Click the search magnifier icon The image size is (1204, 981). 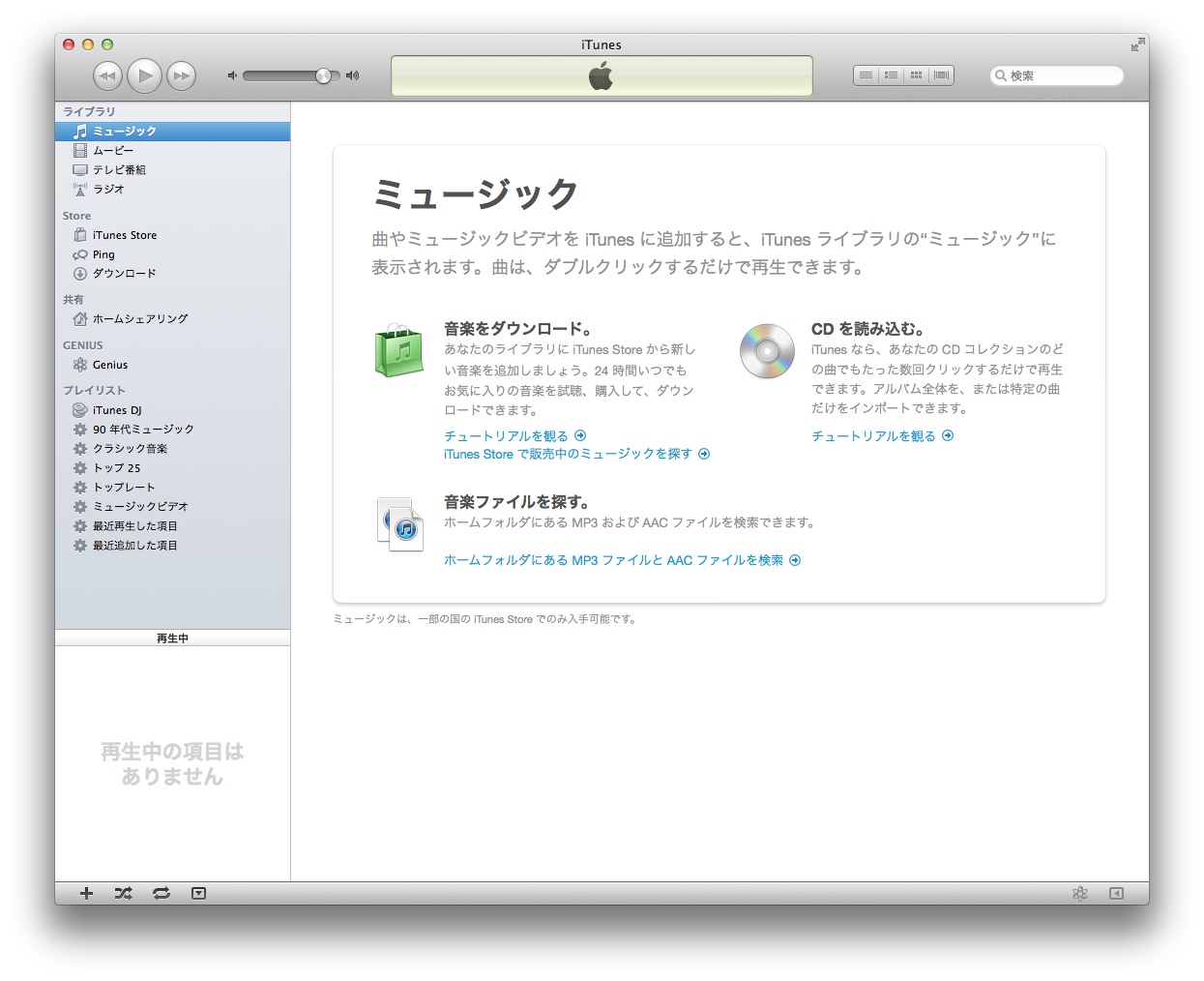point(1001,75)
